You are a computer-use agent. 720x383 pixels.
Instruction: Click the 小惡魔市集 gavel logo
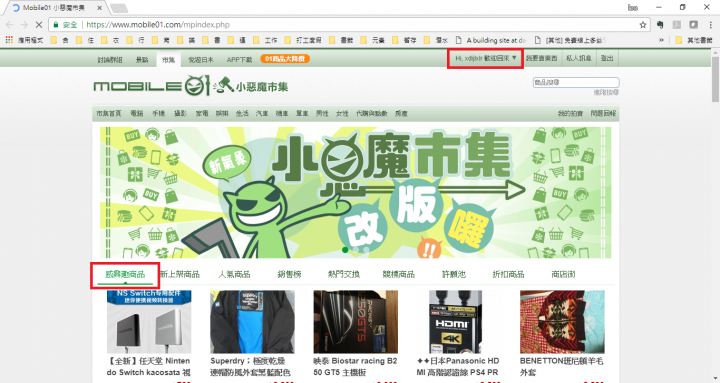(250, 86)
